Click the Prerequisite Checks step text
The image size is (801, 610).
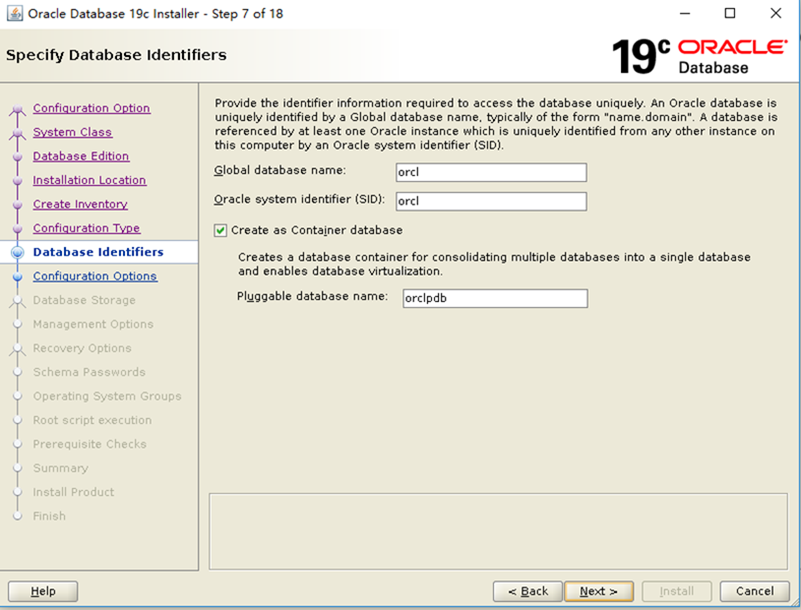click(x=90, y=444)
